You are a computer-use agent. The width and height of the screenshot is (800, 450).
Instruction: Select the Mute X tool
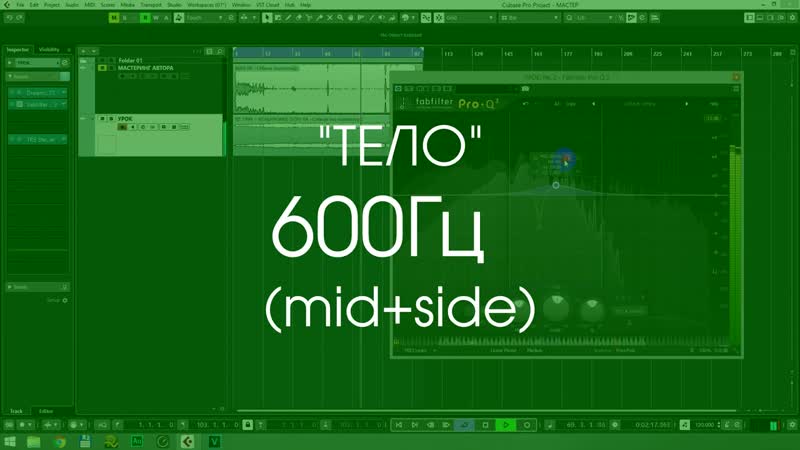(330, 18)
